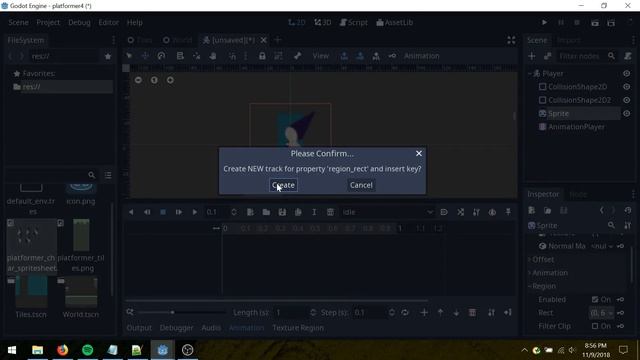Select the Rotate tool in toolbar
Image resolution: width=640 pixels, height=360 pixels.
pyautogui.click(x=161, y=56)
